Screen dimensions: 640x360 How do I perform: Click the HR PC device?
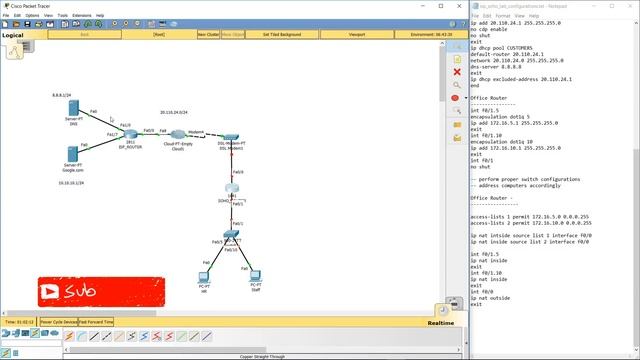pos(204,277)
